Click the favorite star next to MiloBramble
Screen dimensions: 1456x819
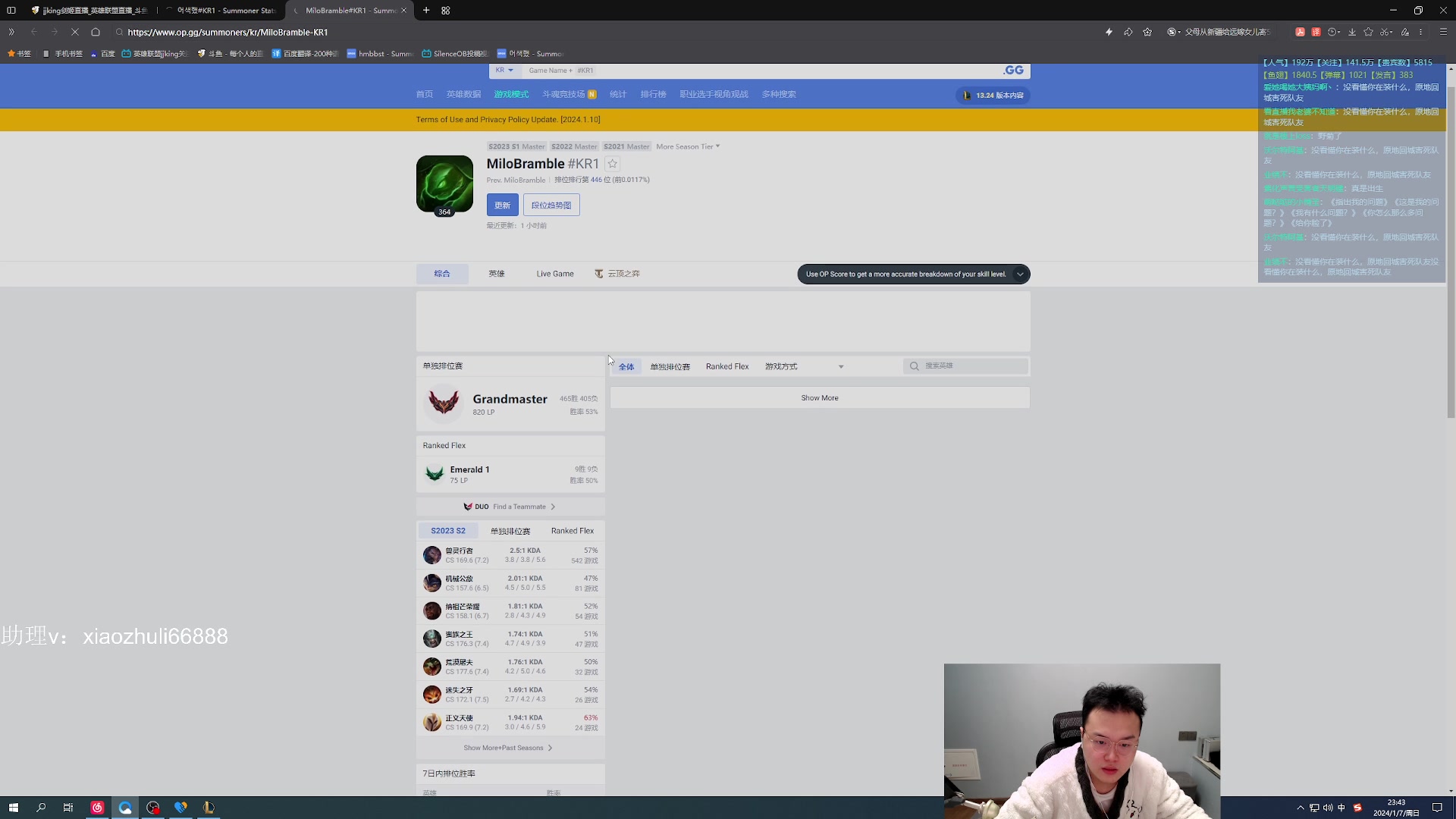(613, 164)
